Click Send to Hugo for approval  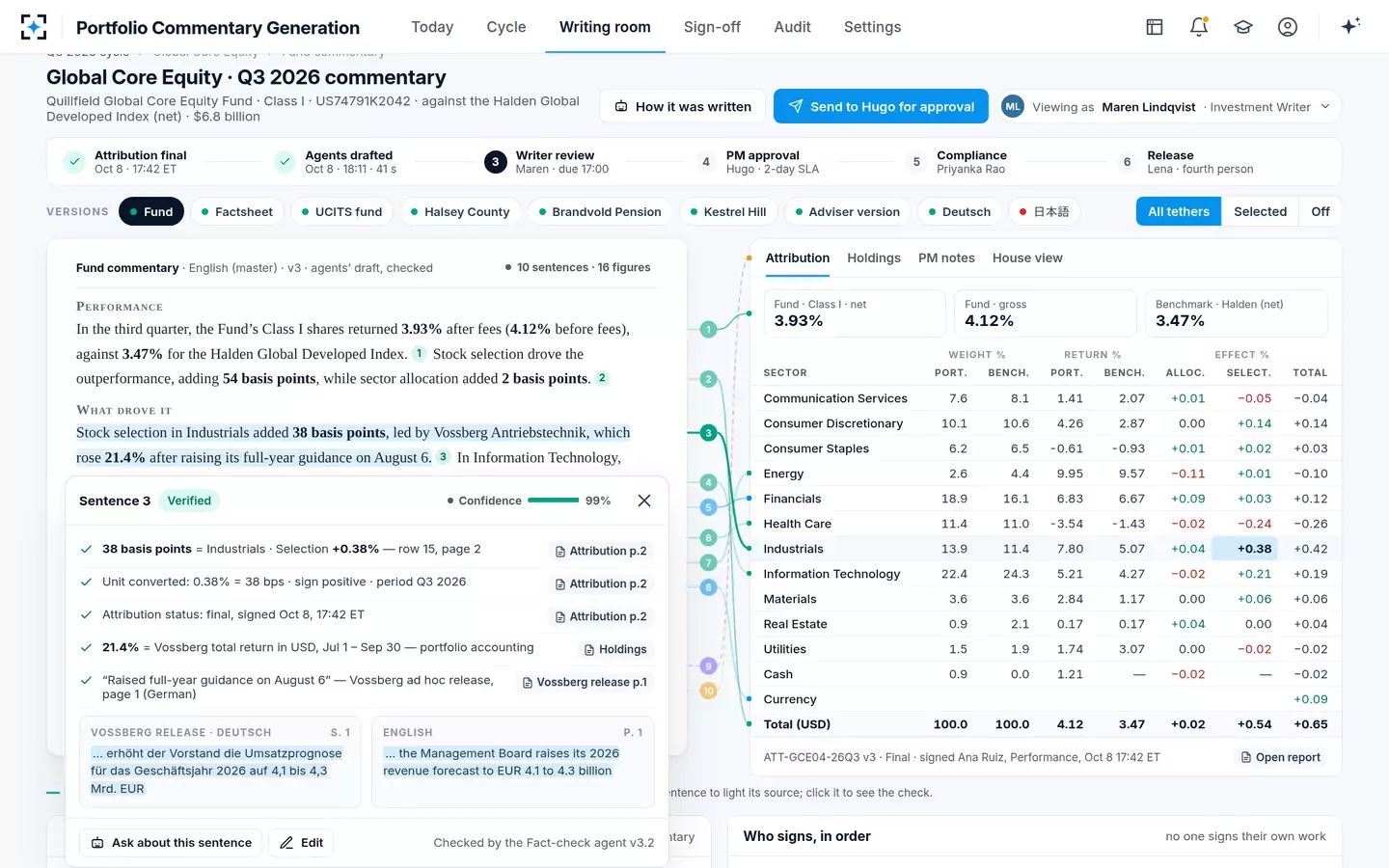(x=881, y=106)
